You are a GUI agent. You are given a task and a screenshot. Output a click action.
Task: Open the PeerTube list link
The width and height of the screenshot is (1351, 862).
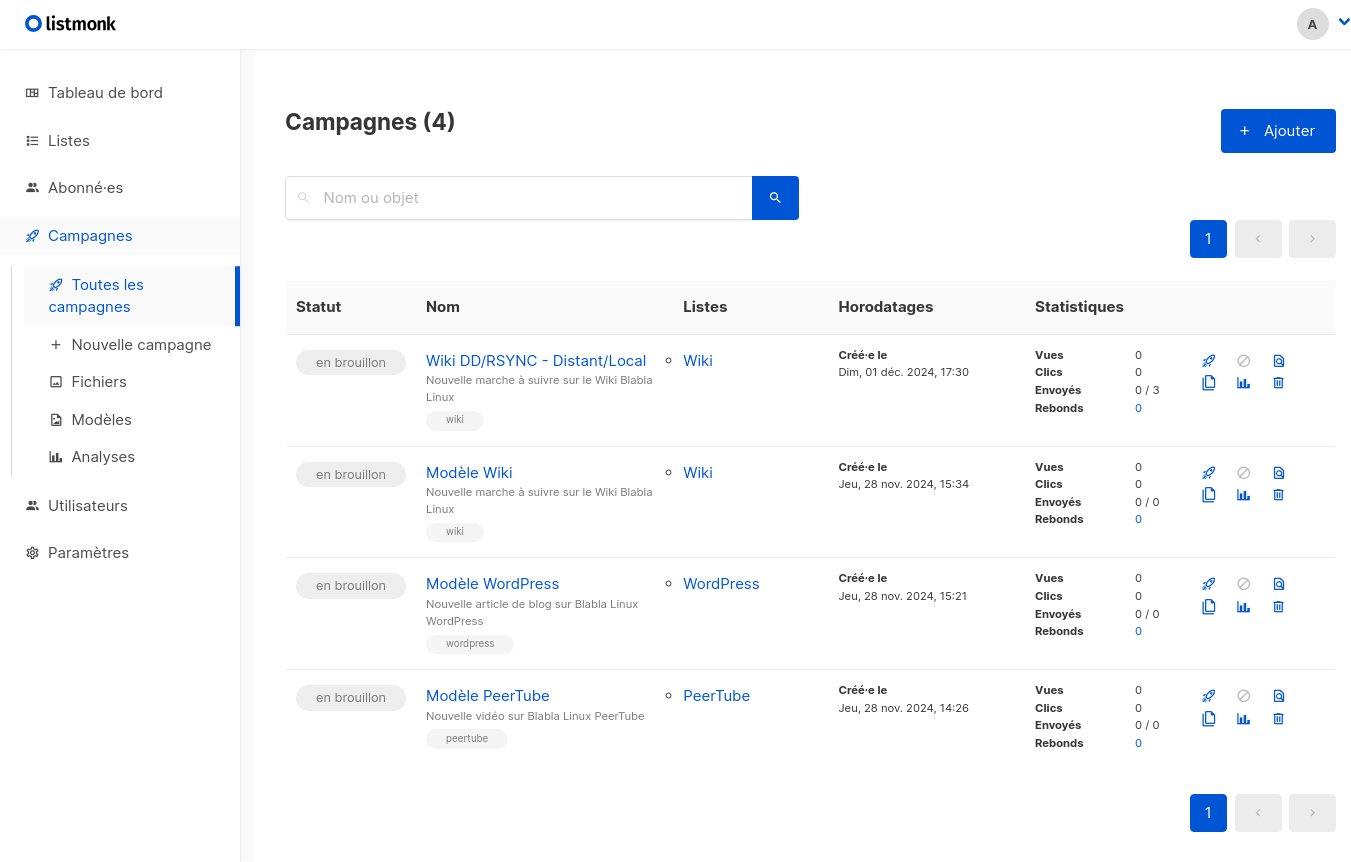click(x=716, y=696)
